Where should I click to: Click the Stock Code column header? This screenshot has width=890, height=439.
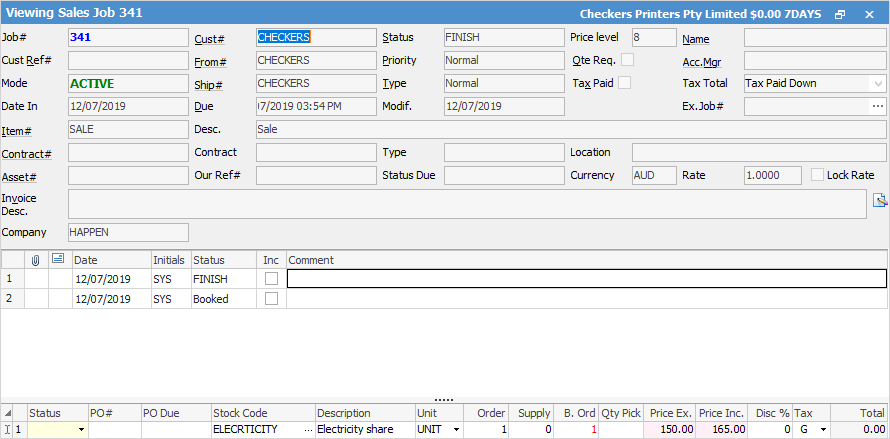240,413
